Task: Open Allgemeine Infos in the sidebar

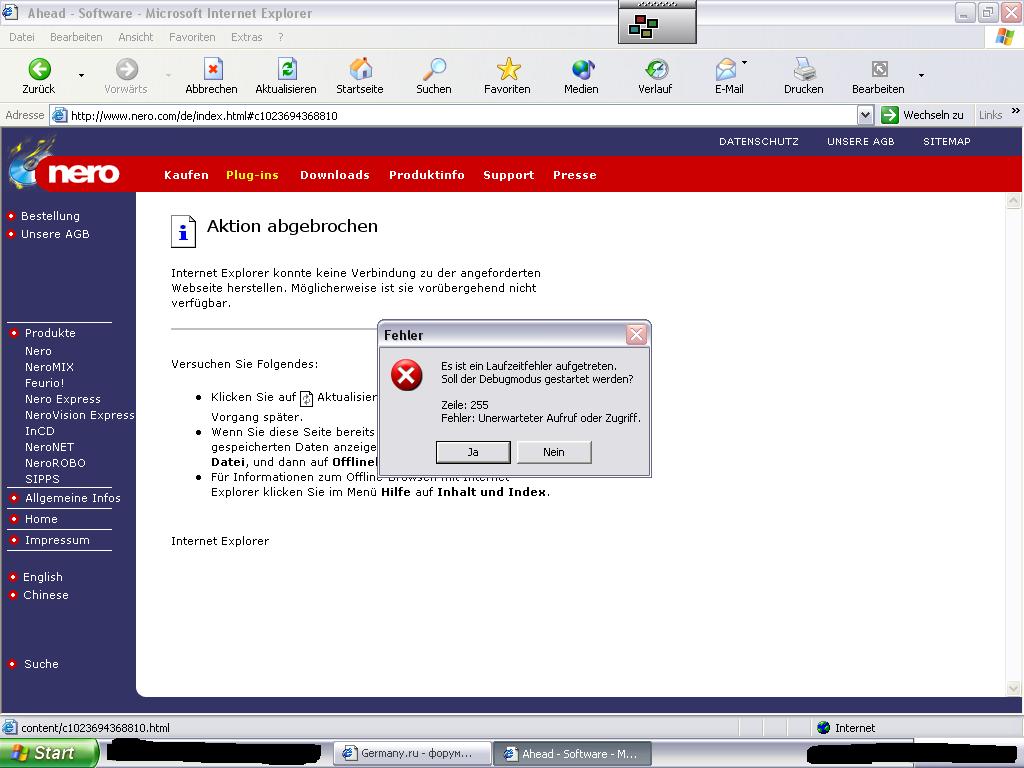Action: (x=72, y=498)
